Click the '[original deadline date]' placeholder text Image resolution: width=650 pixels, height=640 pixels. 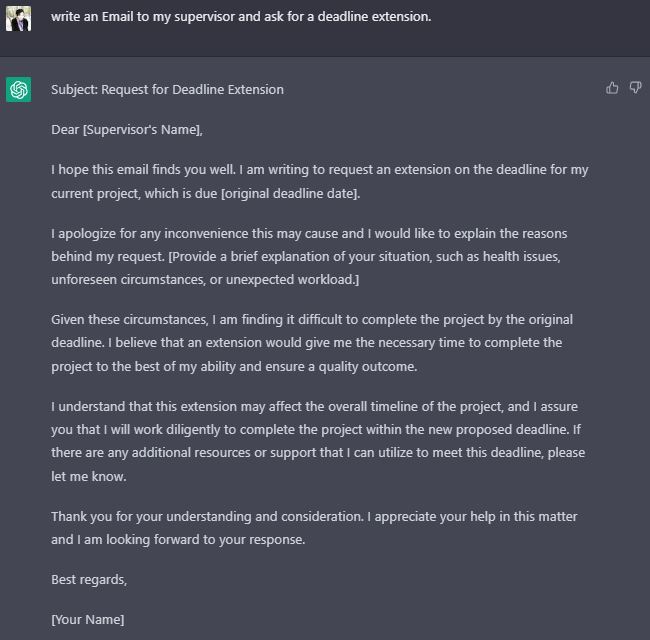coord(290,194)
